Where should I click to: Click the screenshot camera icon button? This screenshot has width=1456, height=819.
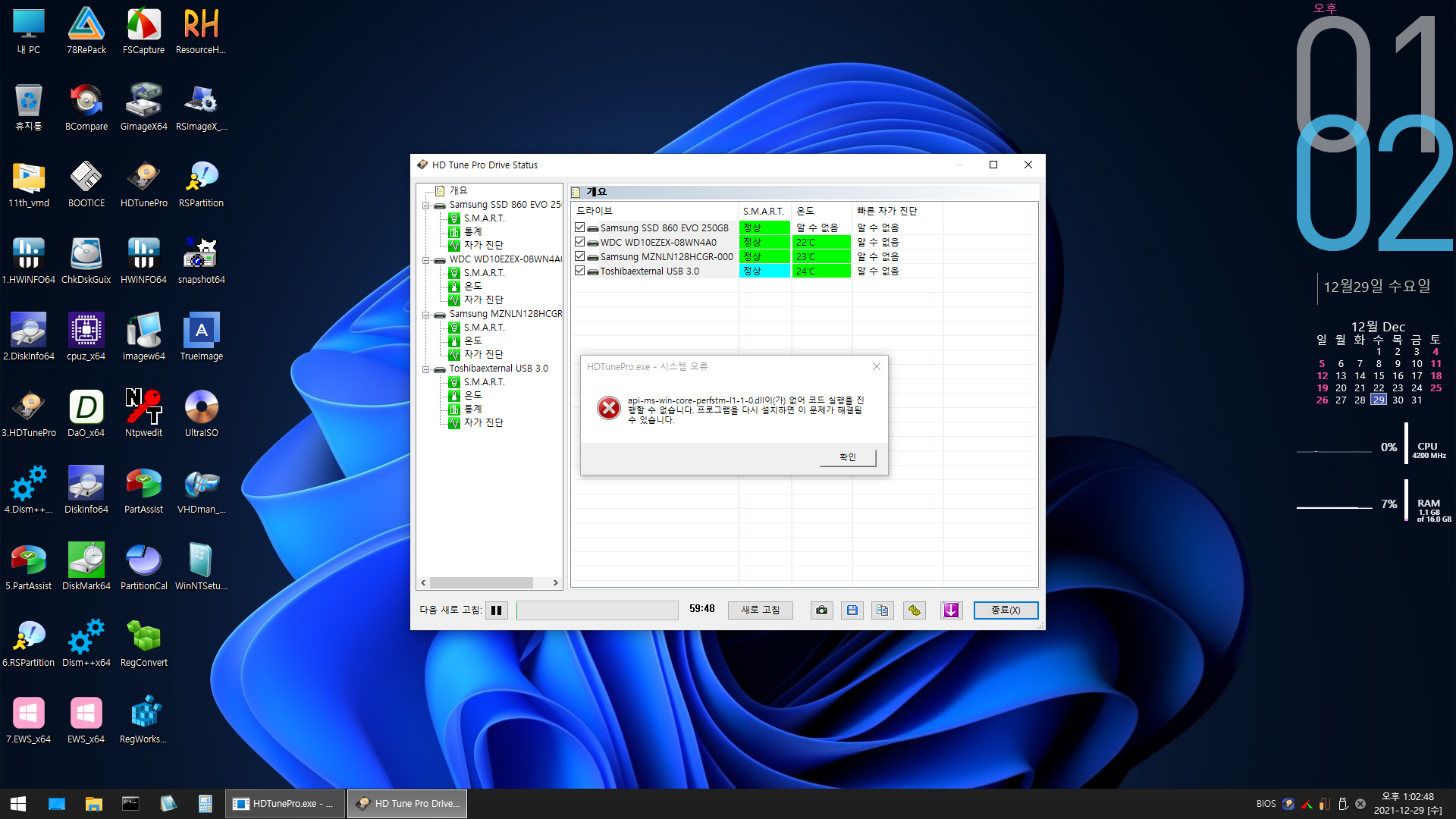pyautogui.click(x=821, y=610)
